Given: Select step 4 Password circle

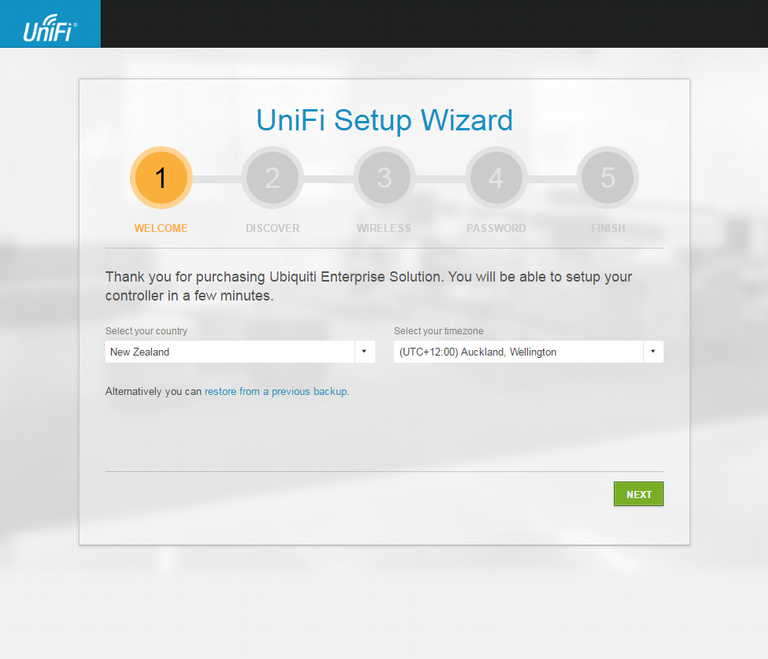Looking at the screenshot, I should click(496, 177).
